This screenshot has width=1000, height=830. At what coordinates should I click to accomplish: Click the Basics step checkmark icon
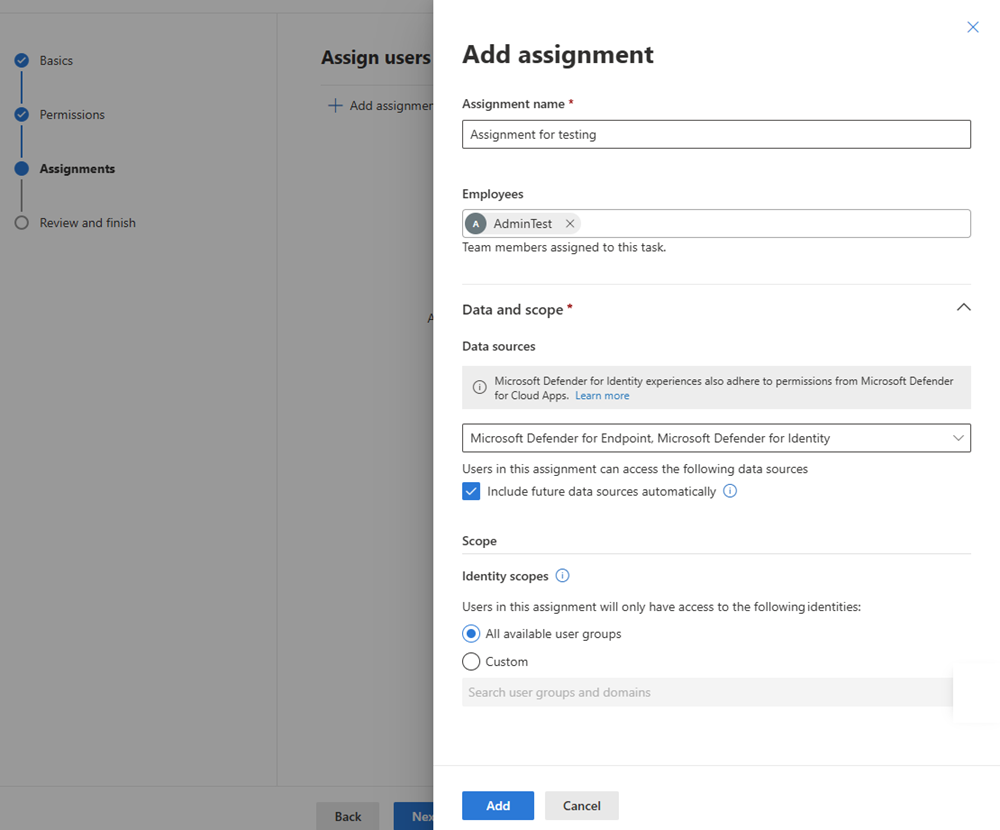coord(22,61)
